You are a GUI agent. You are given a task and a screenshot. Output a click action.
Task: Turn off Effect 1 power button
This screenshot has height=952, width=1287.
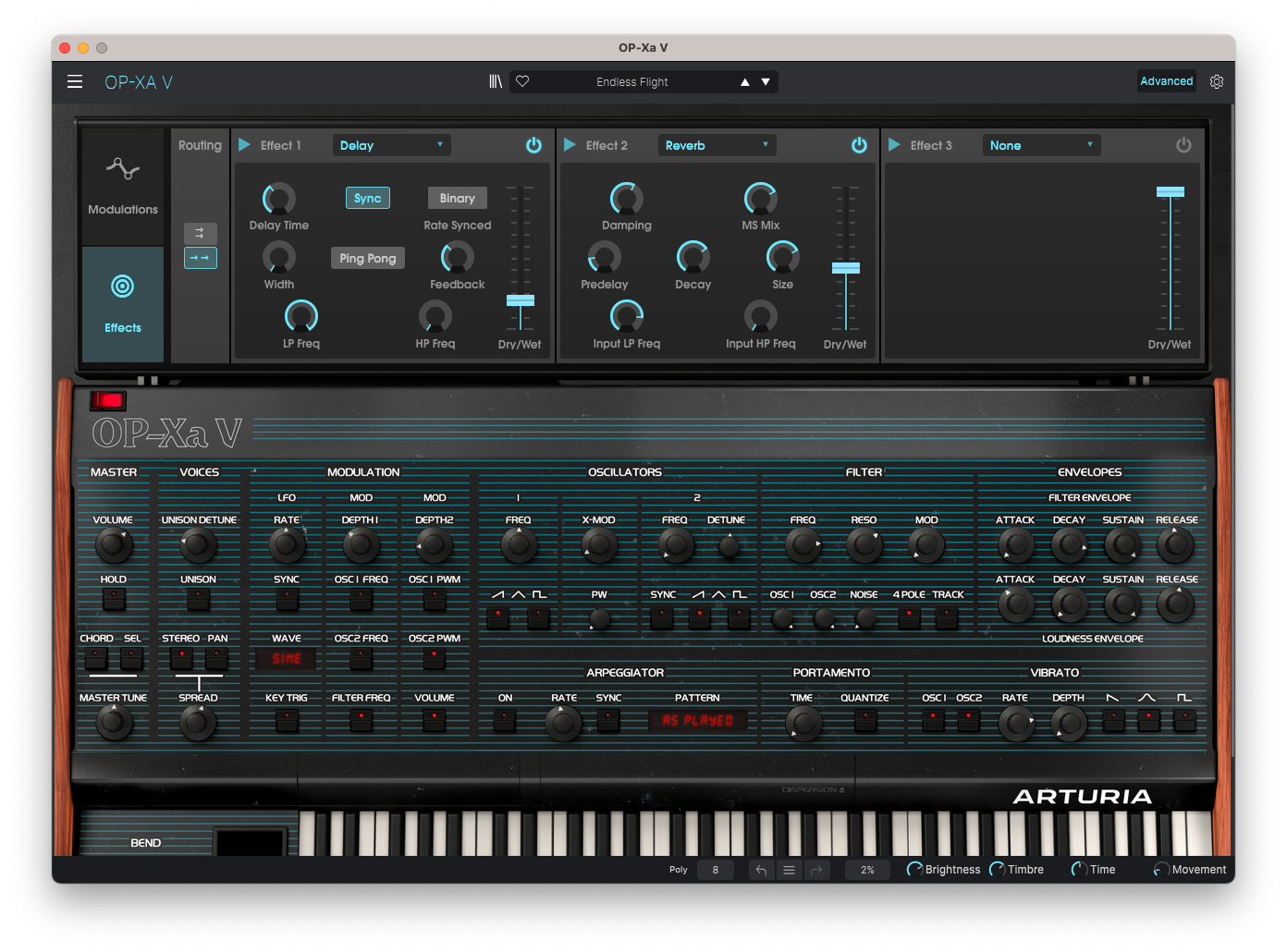533,145
